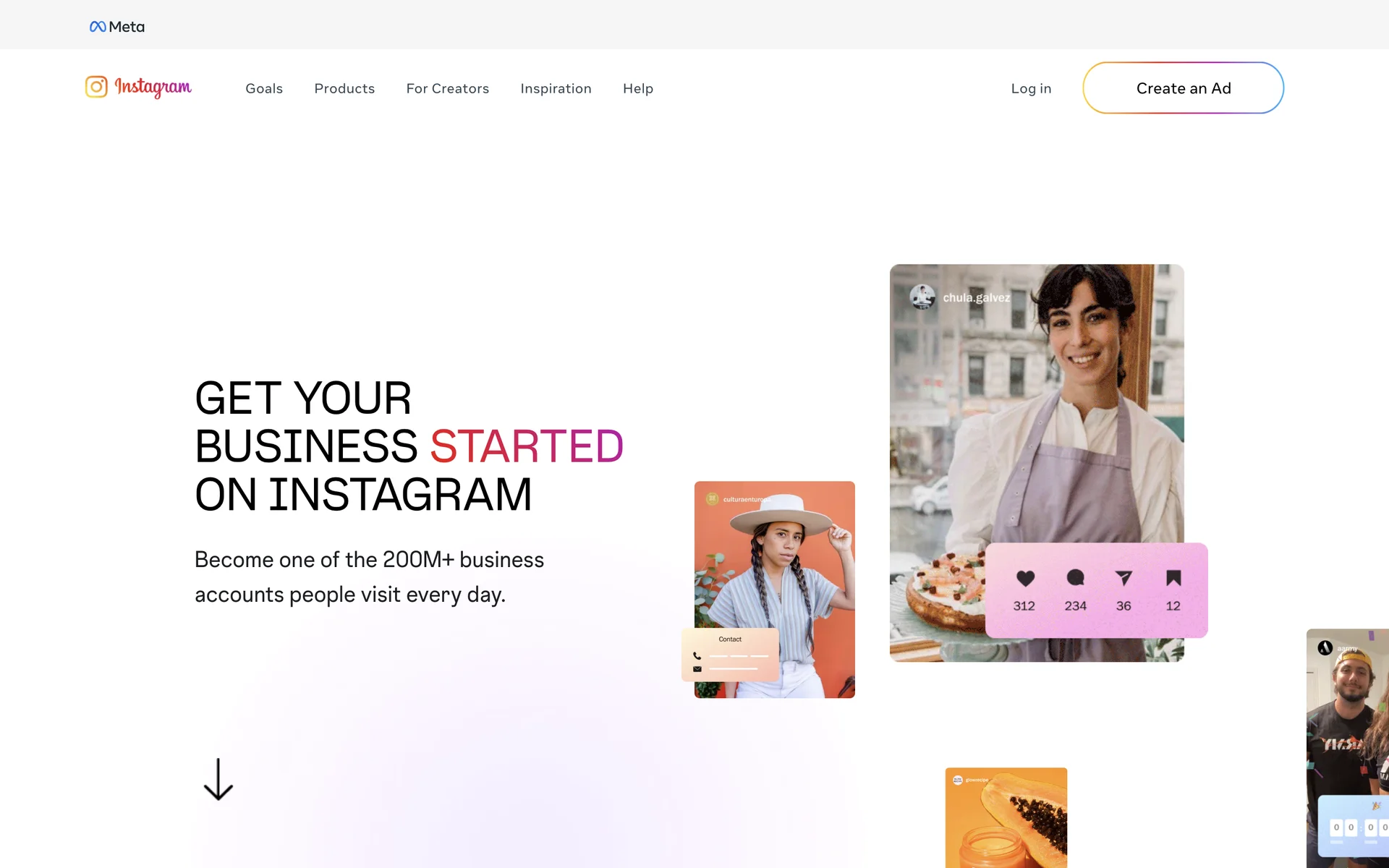
Task: Expand the Products navigation menu
Action: coord(344,88)
